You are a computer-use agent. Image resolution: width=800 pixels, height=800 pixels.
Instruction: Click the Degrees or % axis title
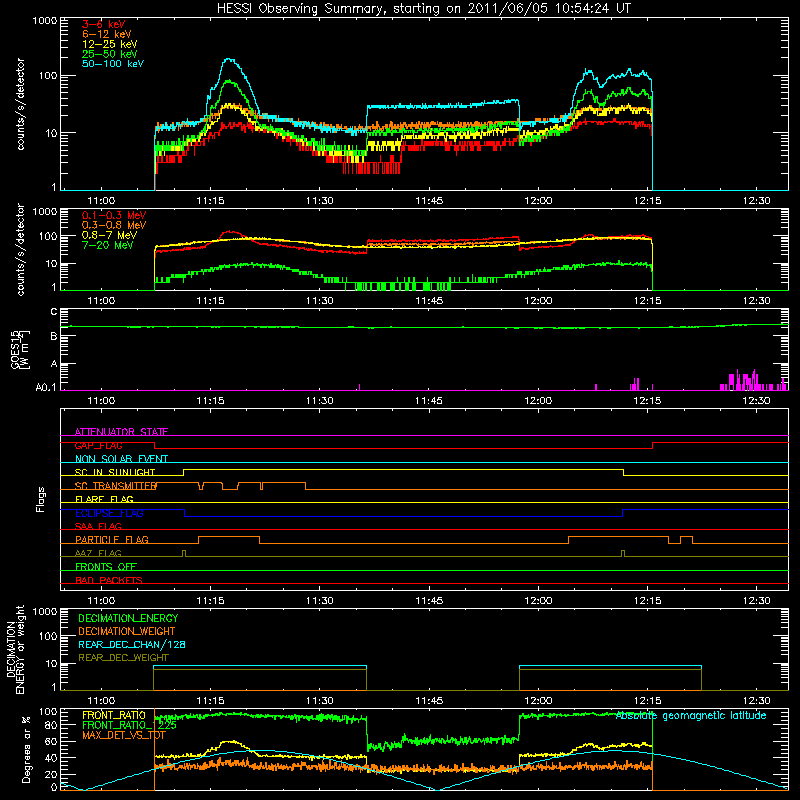point(26,749)
